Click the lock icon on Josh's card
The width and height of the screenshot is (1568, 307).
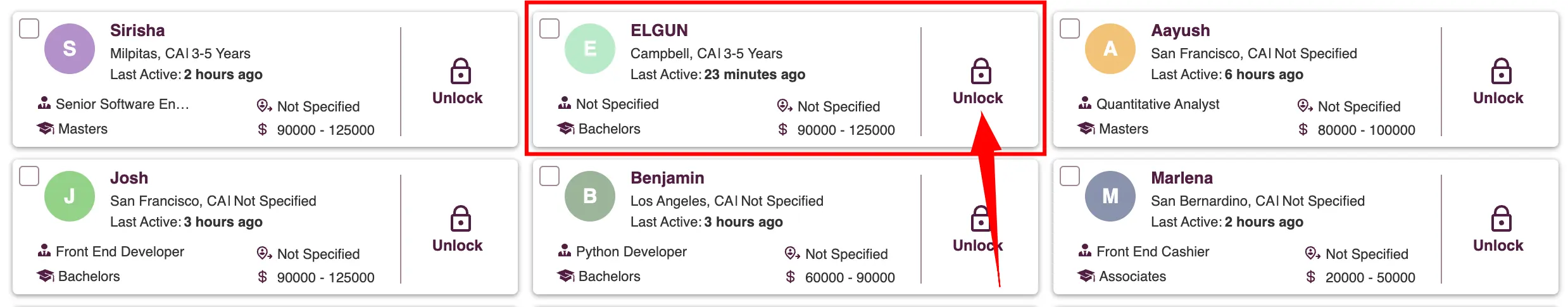[x=460, y=218]
